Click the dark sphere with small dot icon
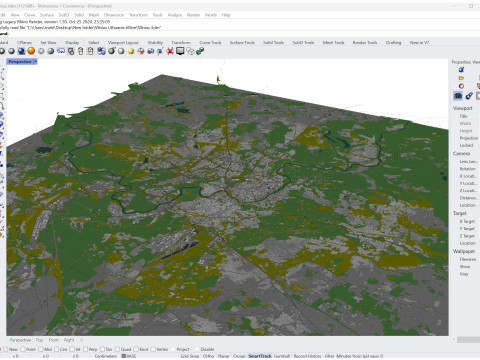Viewport: 480px width, 360px height. 111,51
